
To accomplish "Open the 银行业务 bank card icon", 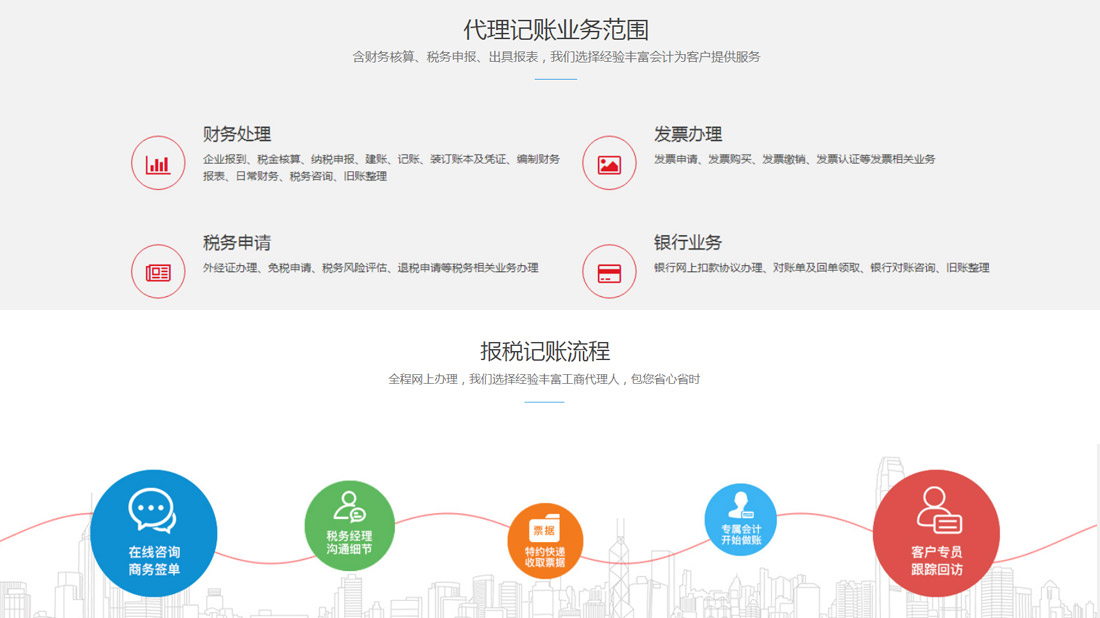I will point(609,271).
